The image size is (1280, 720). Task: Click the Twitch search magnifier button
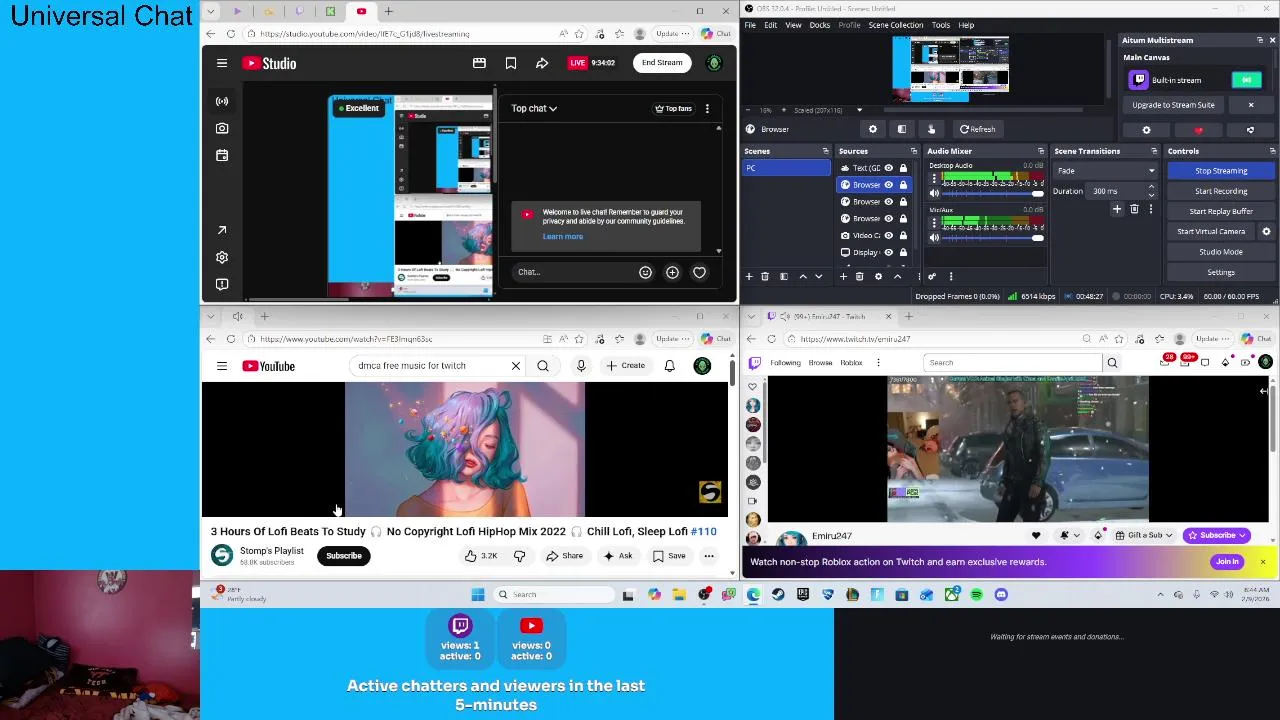click(x=1112, y=363)
